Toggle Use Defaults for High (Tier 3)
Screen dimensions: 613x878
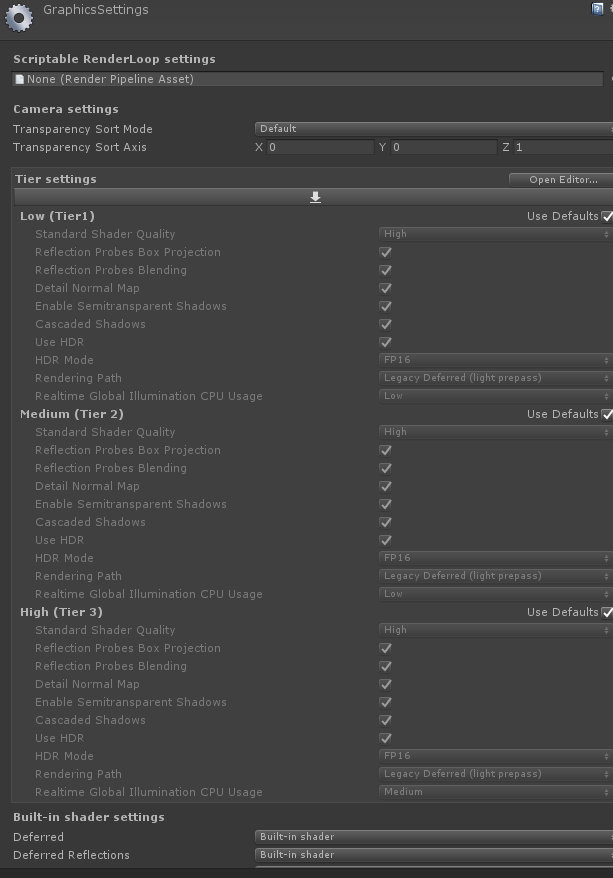pyautogui.click(x=607, y=611)
